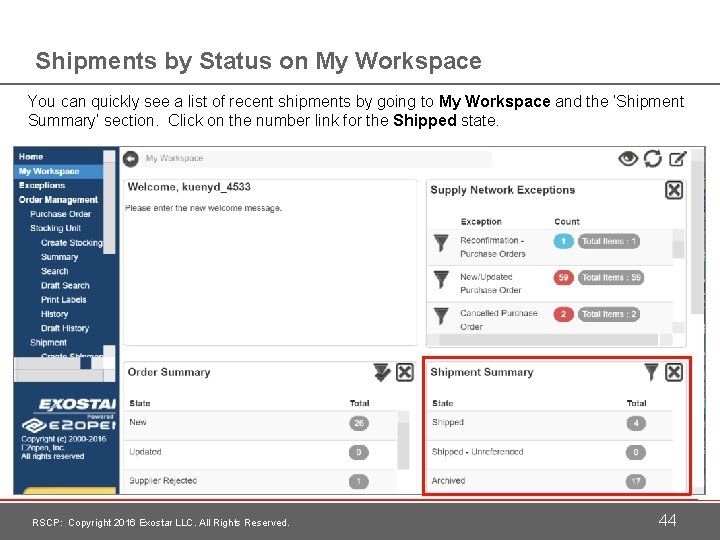This screenshot has width=720, height=540.
Task: Refresh the workspace with the circular arrows icon
Action: point(652,159)
